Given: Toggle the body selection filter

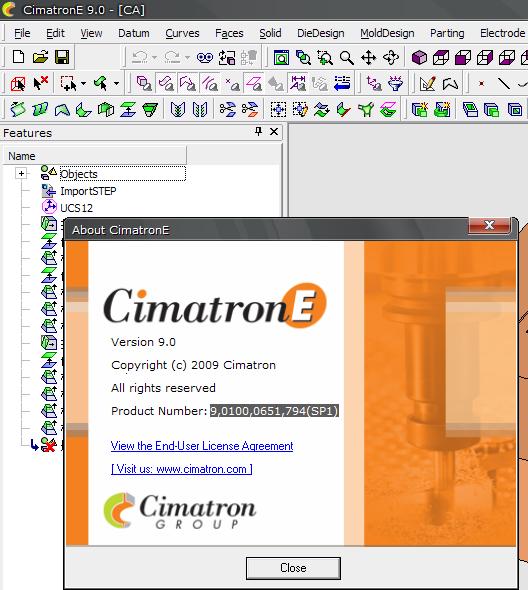Looking at the screenshot, I should tap(144, 84).
